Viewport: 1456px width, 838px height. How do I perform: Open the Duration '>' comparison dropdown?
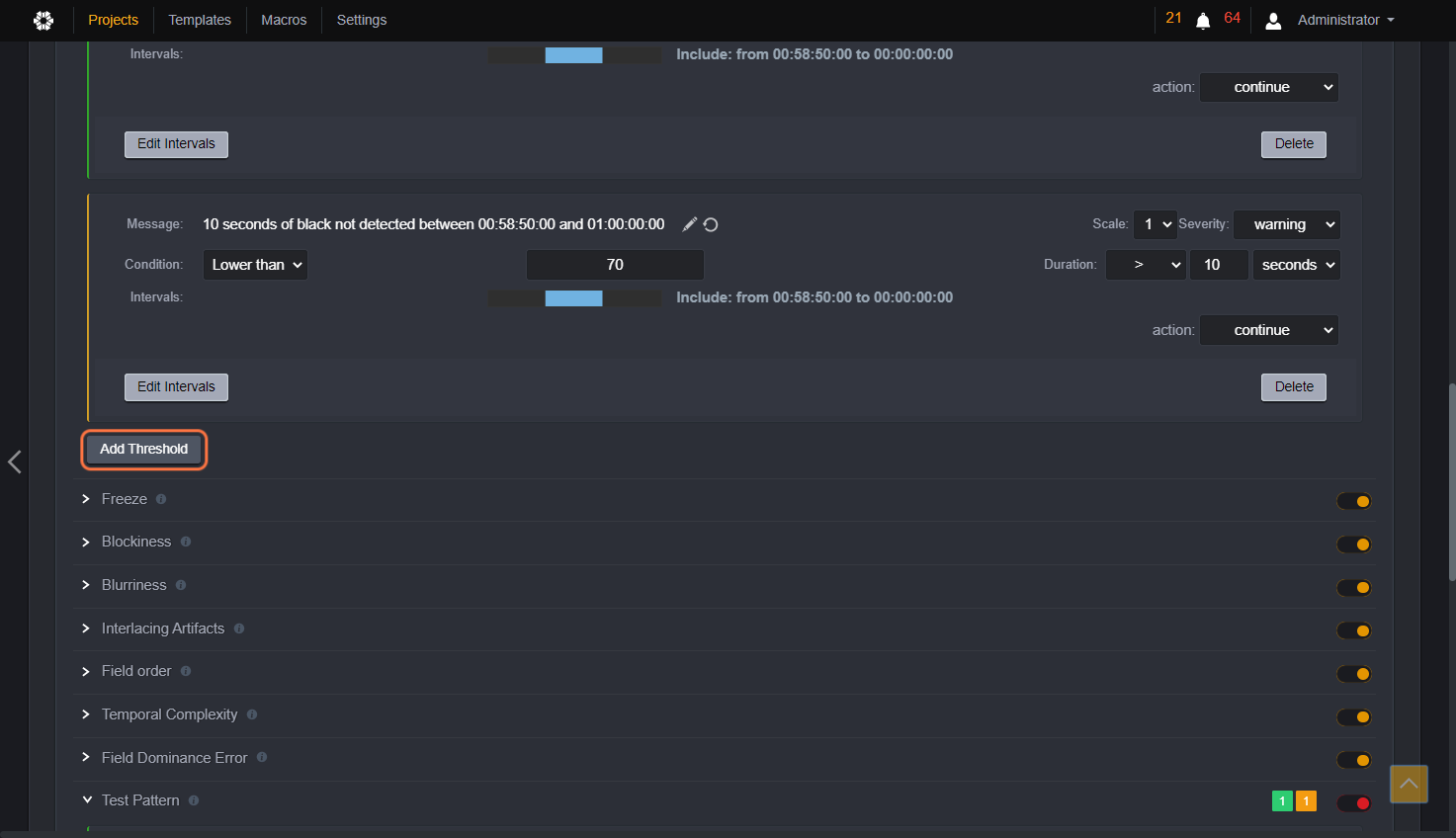[1146, 265]
